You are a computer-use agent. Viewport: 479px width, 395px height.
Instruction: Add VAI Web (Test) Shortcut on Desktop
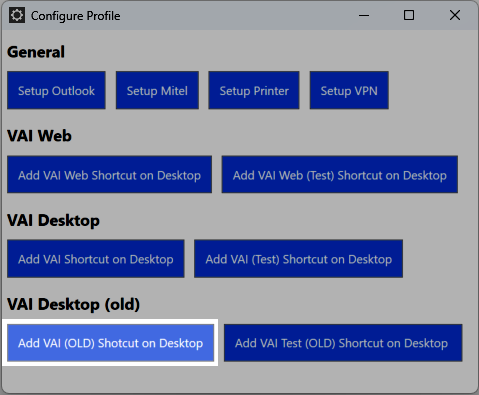click(340, 174)
